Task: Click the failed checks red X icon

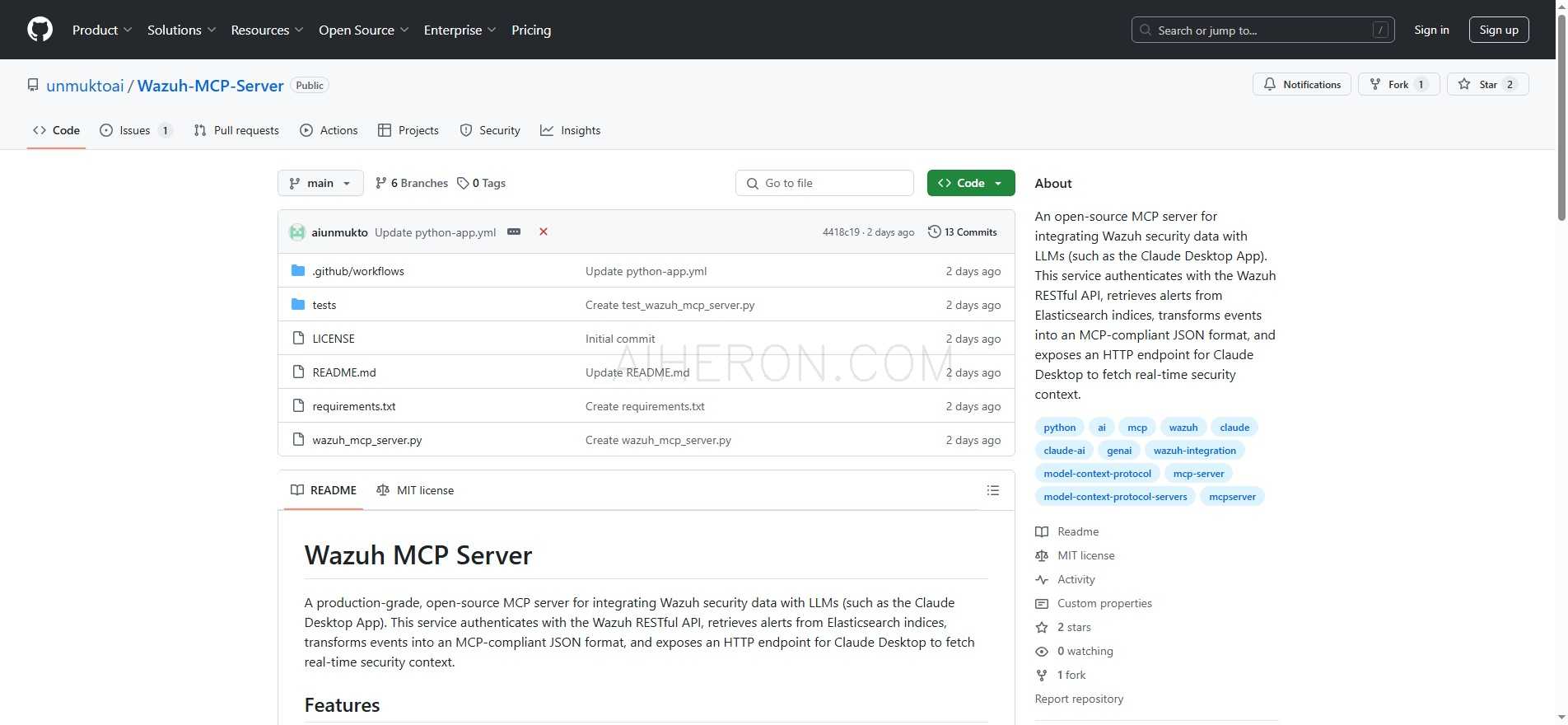Action: [x=544, y=232]
